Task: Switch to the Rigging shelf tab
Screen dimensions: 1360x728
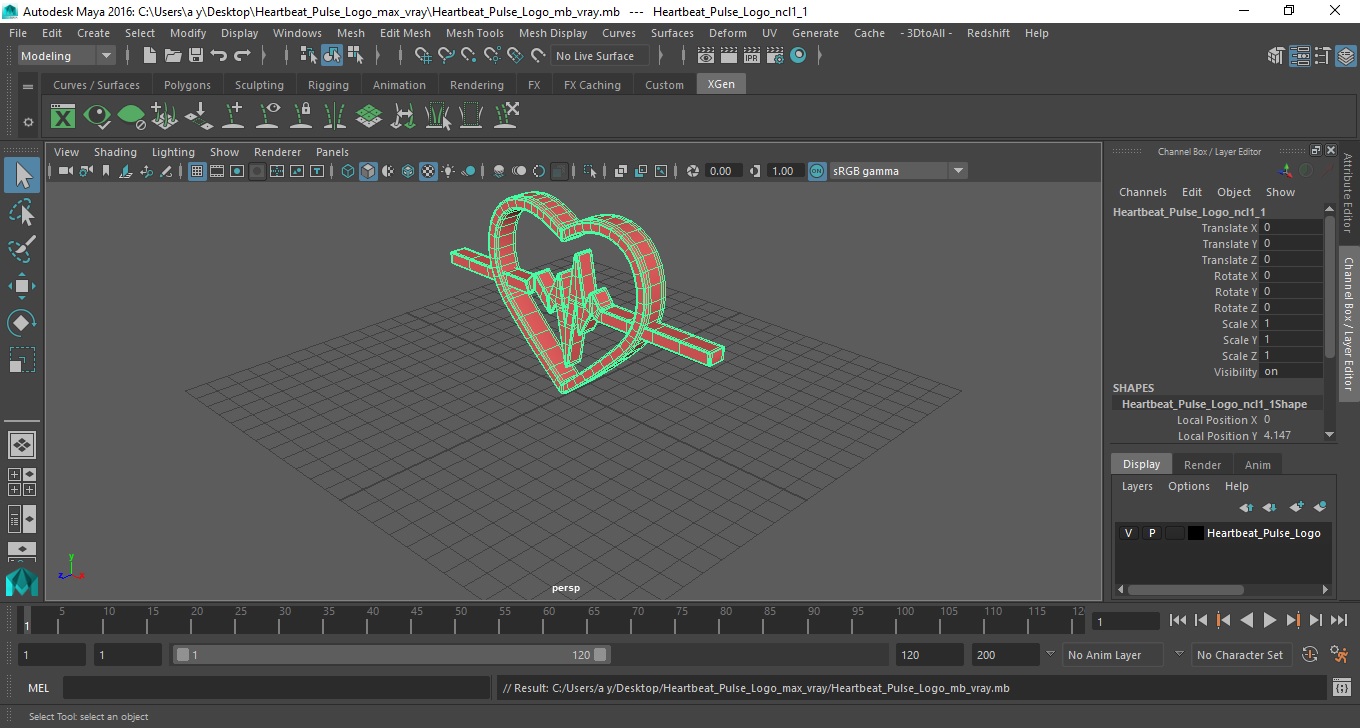Action: pos(328,85)
